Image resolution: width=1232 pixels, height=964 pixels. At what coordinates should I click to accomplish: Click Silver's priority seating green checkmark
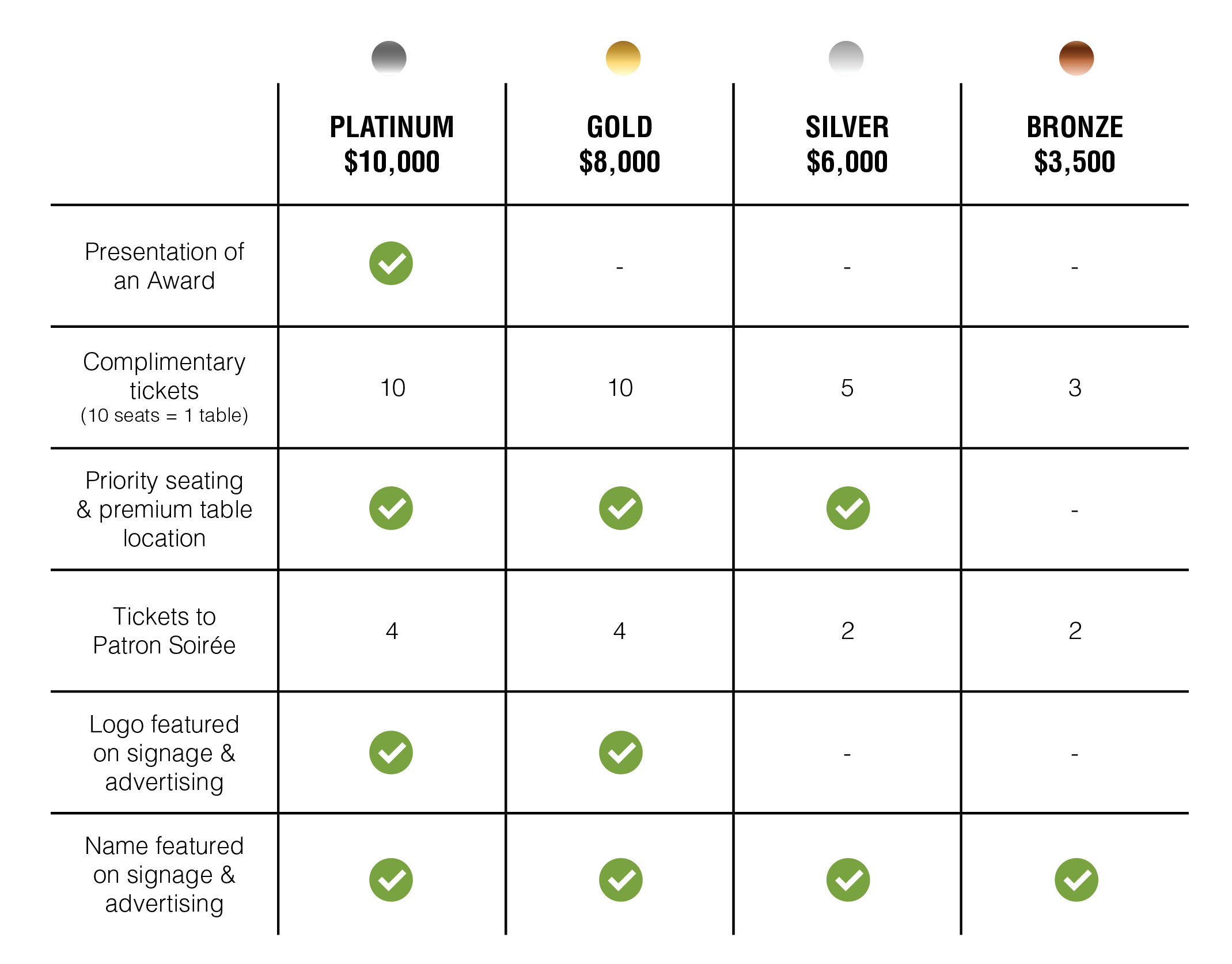pyautogui.click(x=848, y=508)
